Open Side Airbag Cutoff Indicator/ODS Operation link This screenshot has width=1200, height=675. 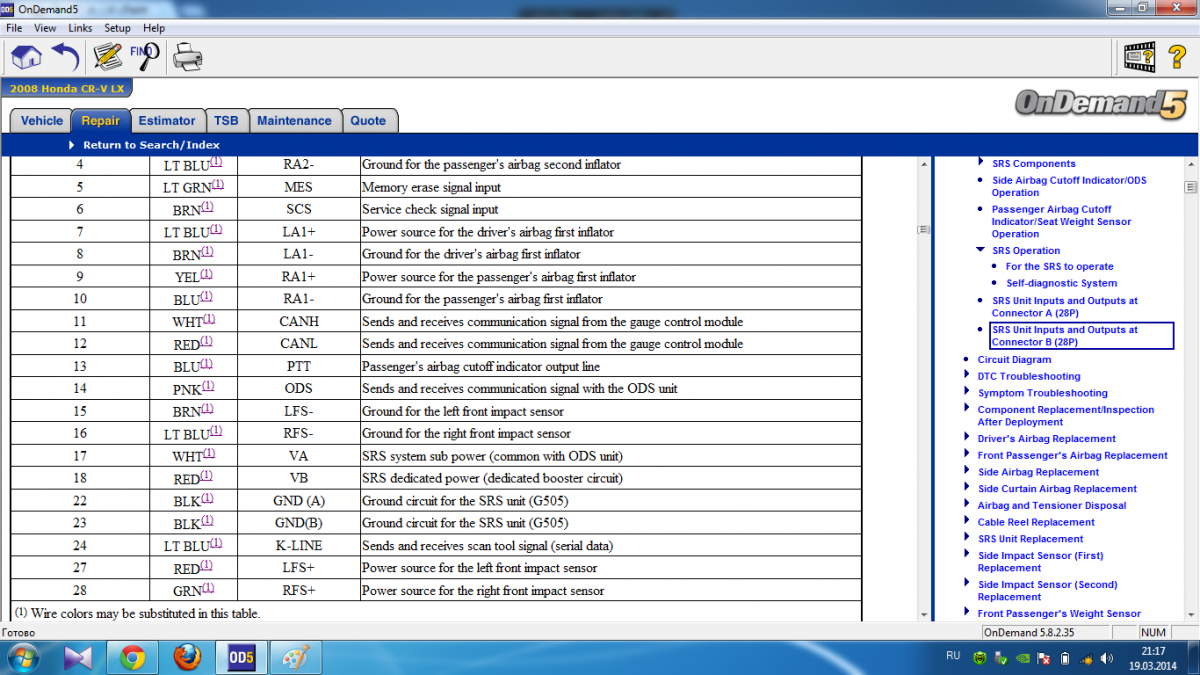coord(1069,186)
